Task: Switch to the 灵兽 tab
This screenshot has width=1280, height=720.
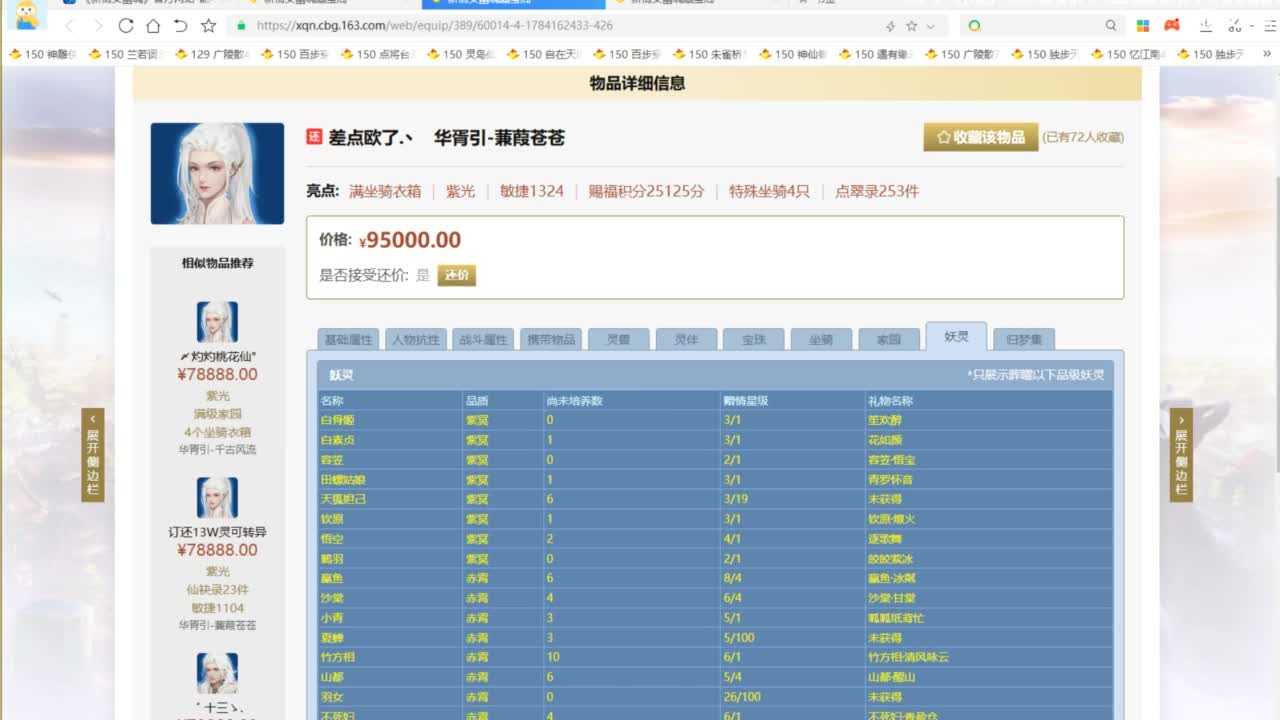Action: (x=619, y=339)
